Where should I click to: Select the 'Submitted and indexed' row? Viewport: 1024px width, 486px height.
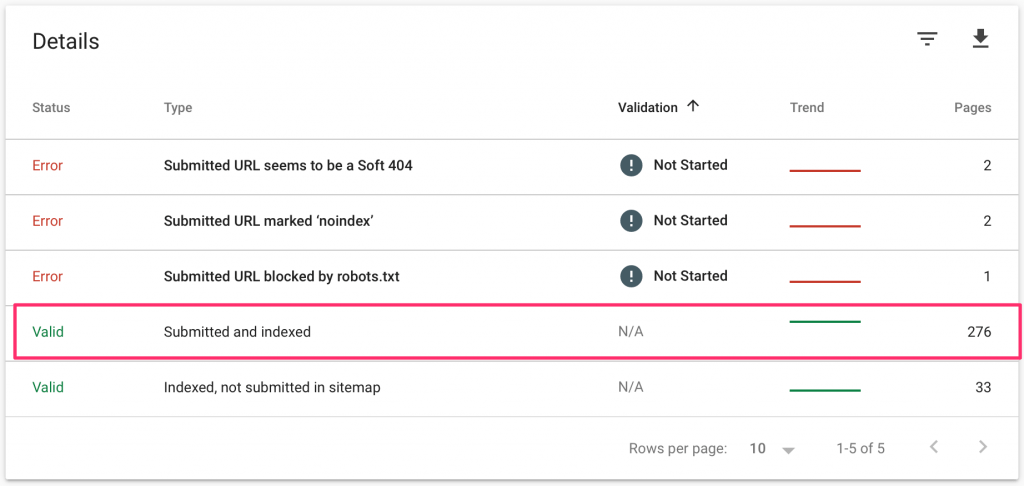[237, 332]
